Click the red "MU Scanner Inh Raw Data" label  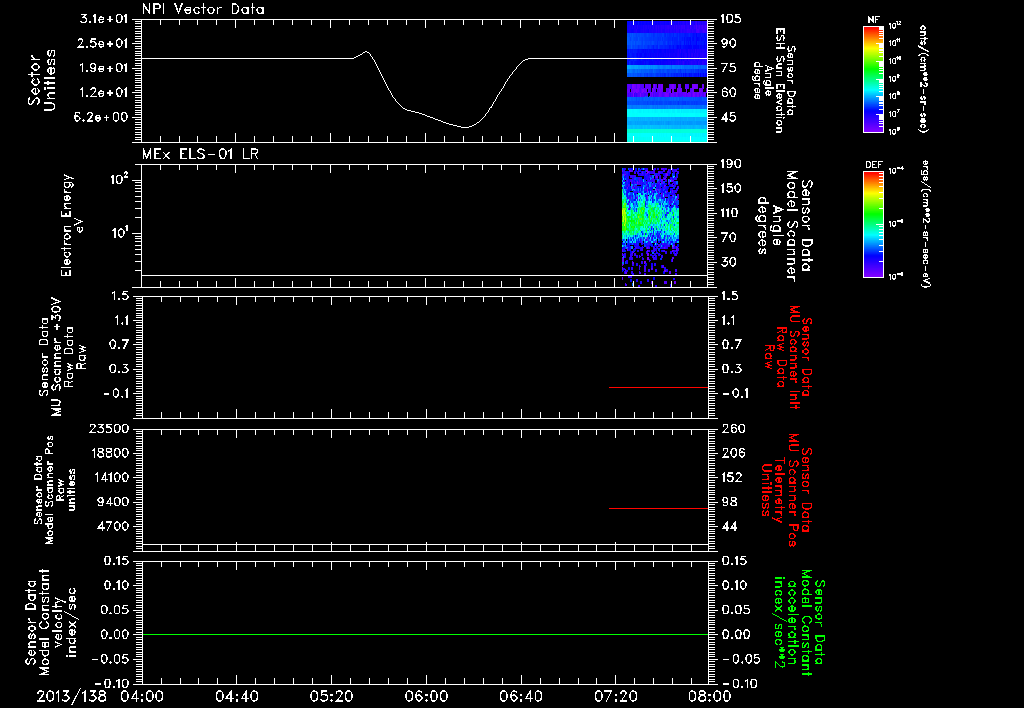[x=788, y=357]
